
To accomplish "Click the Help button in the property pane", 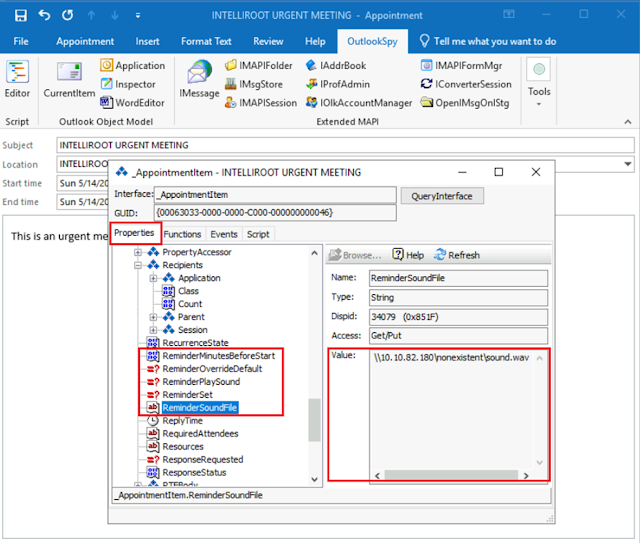I will (408, 255).
